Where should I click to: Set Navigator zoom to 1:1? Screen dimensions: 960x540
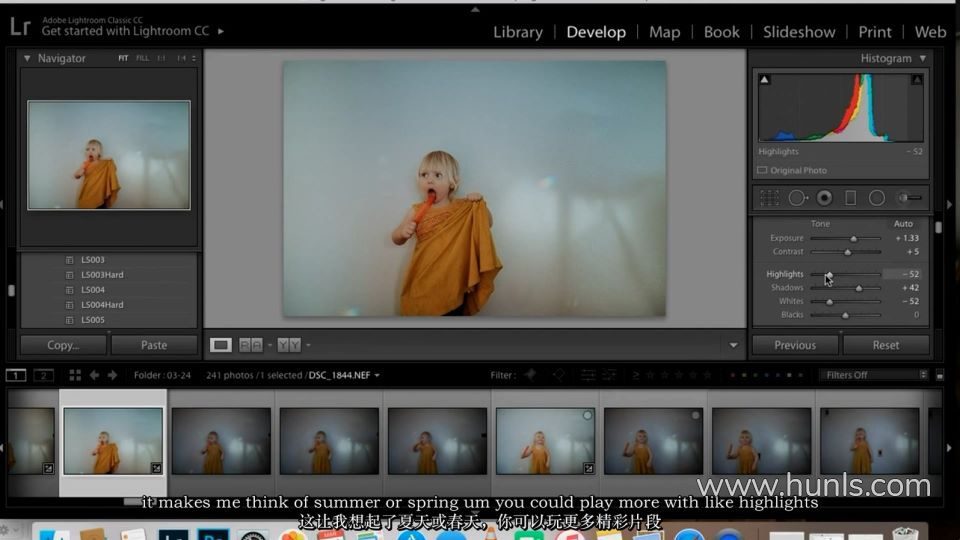coord(162,58)
